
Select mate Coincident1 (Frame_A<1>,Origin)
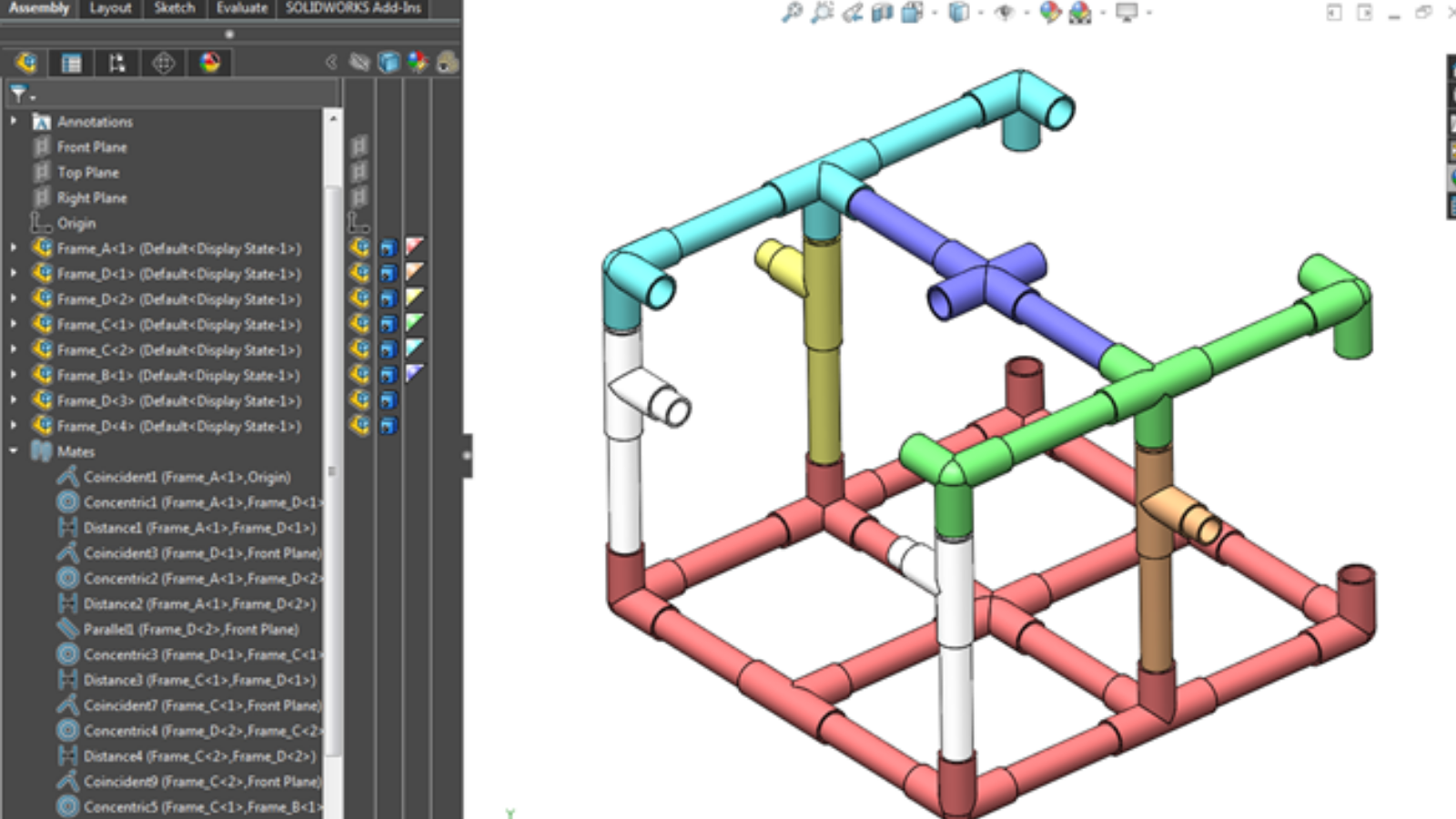pyautogui.click(x=187, y=477)
